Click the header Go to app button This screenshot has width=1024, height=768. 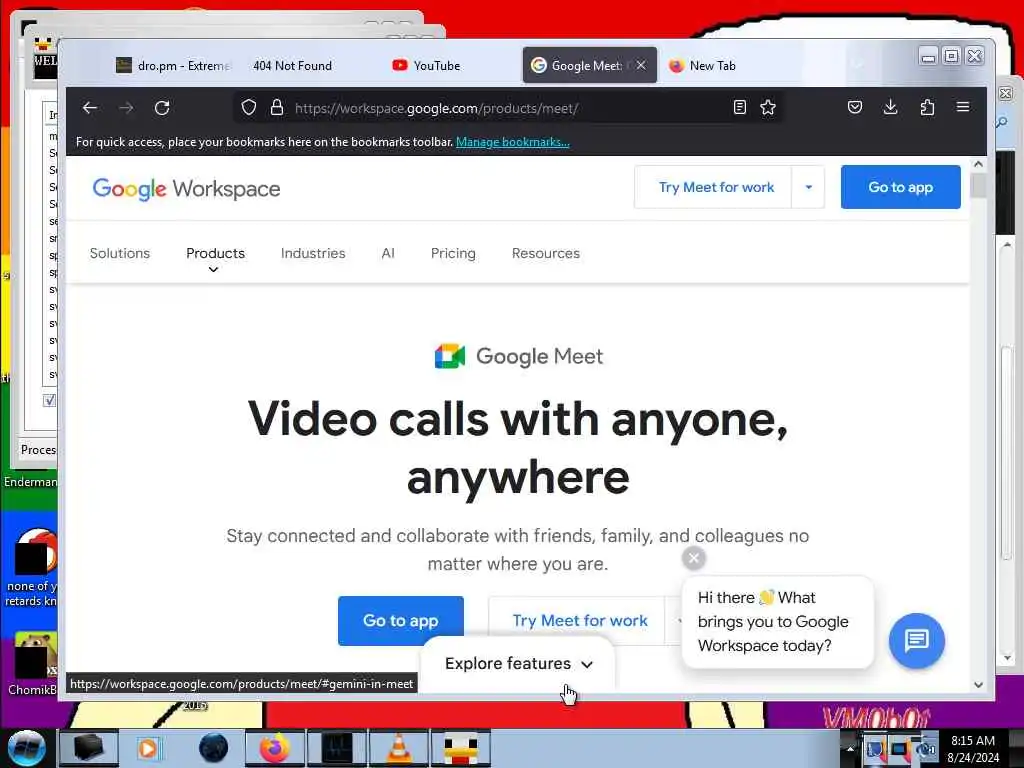click(x=900, y=187)
